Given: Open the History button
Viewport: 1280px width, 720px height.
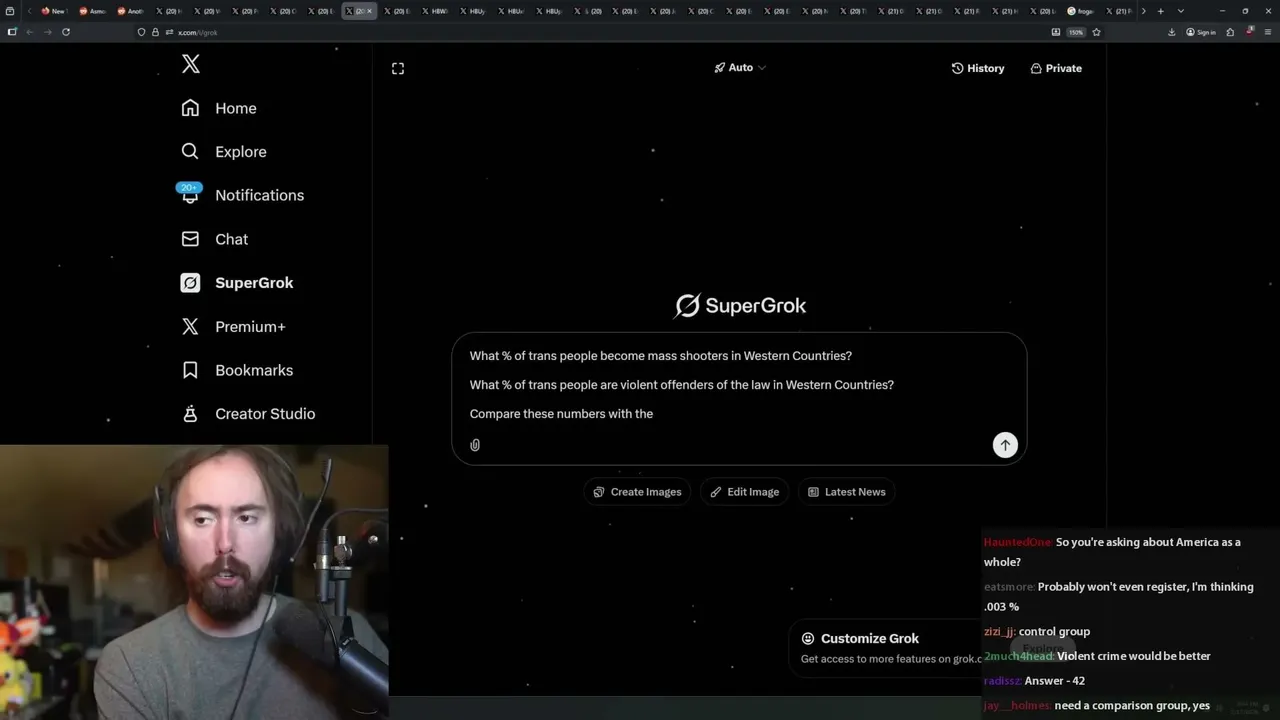Looking at the screenshot, I should 977,68.
